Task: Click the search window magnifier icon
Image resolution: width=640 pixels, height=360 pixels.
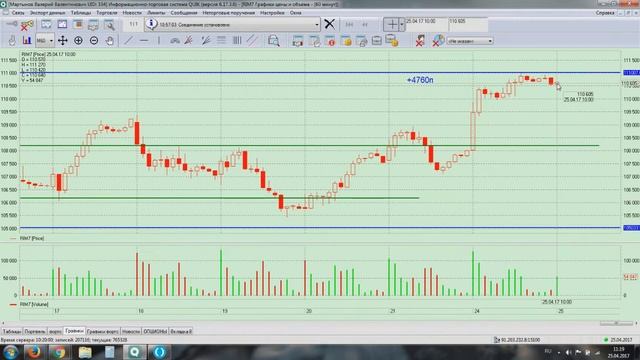Action: click(x=273, y=40)
